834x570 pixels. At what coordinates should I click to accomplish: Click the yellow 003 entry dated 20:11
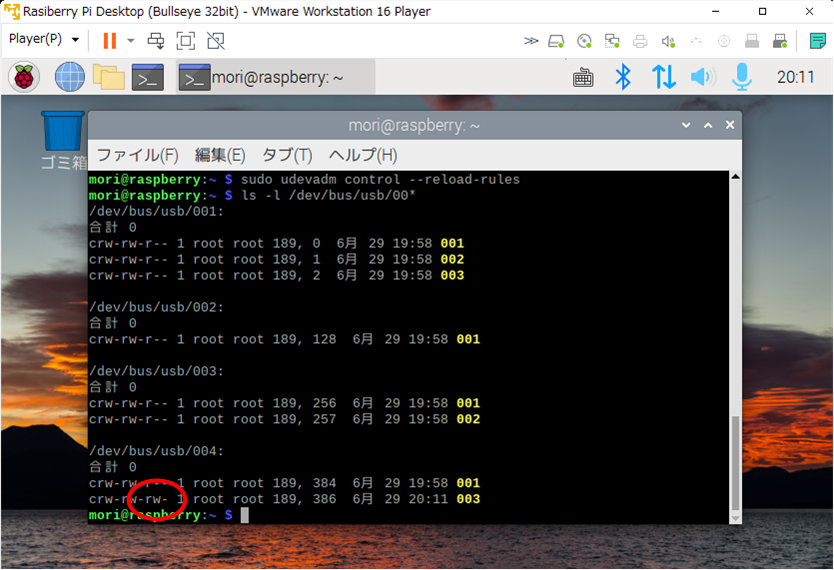point(468,499)
